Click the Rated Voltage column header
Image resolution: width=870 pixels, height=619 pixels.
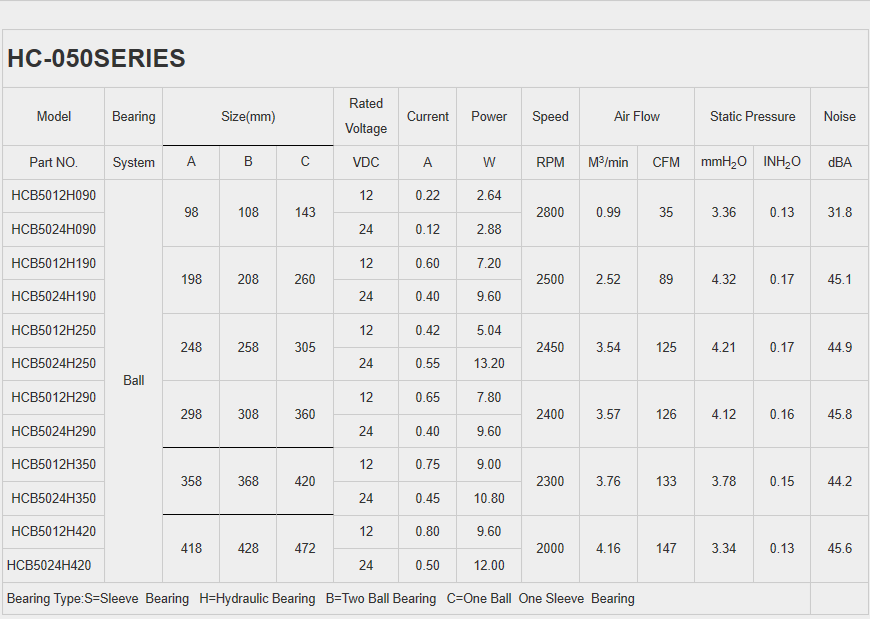pos(366,116)
